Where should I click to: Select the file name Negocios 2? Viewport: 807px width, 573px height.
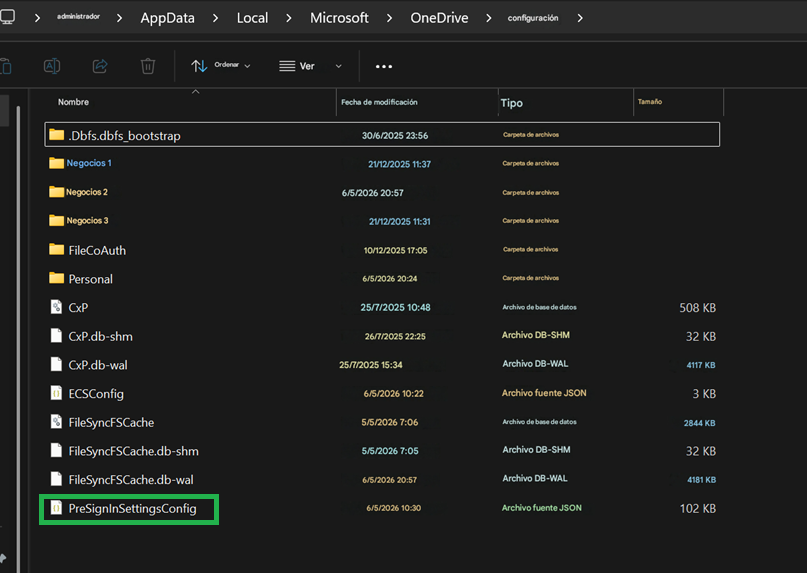tap(87, 192)
